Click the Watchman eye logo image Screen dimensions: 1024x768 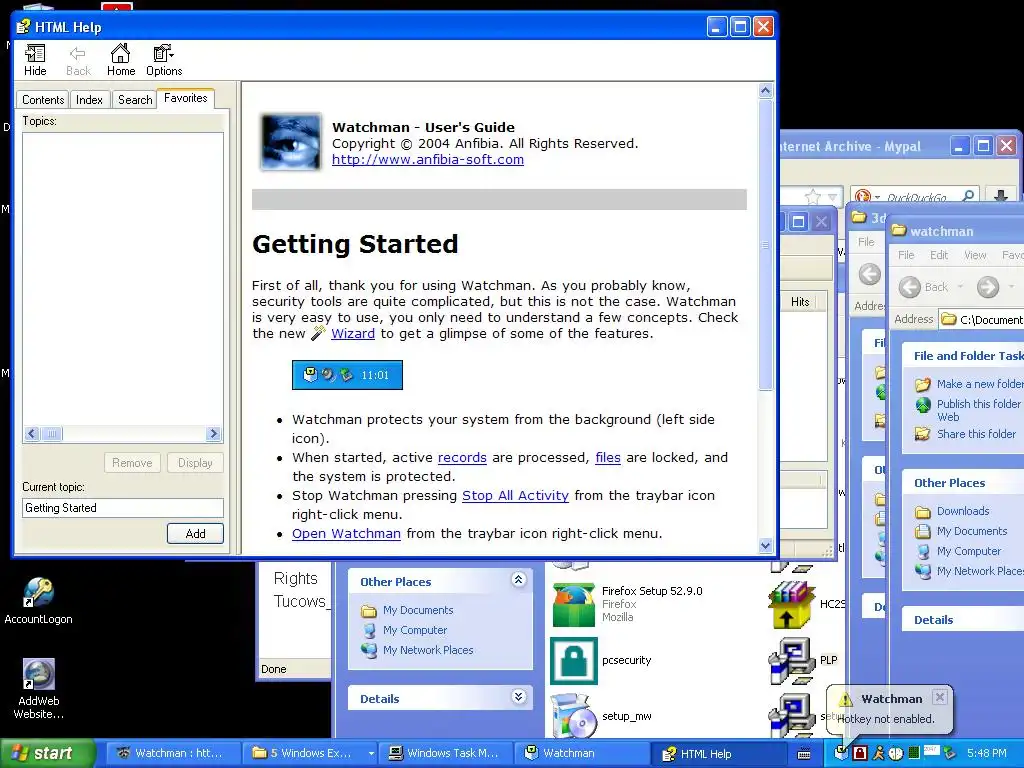(291, 142)
